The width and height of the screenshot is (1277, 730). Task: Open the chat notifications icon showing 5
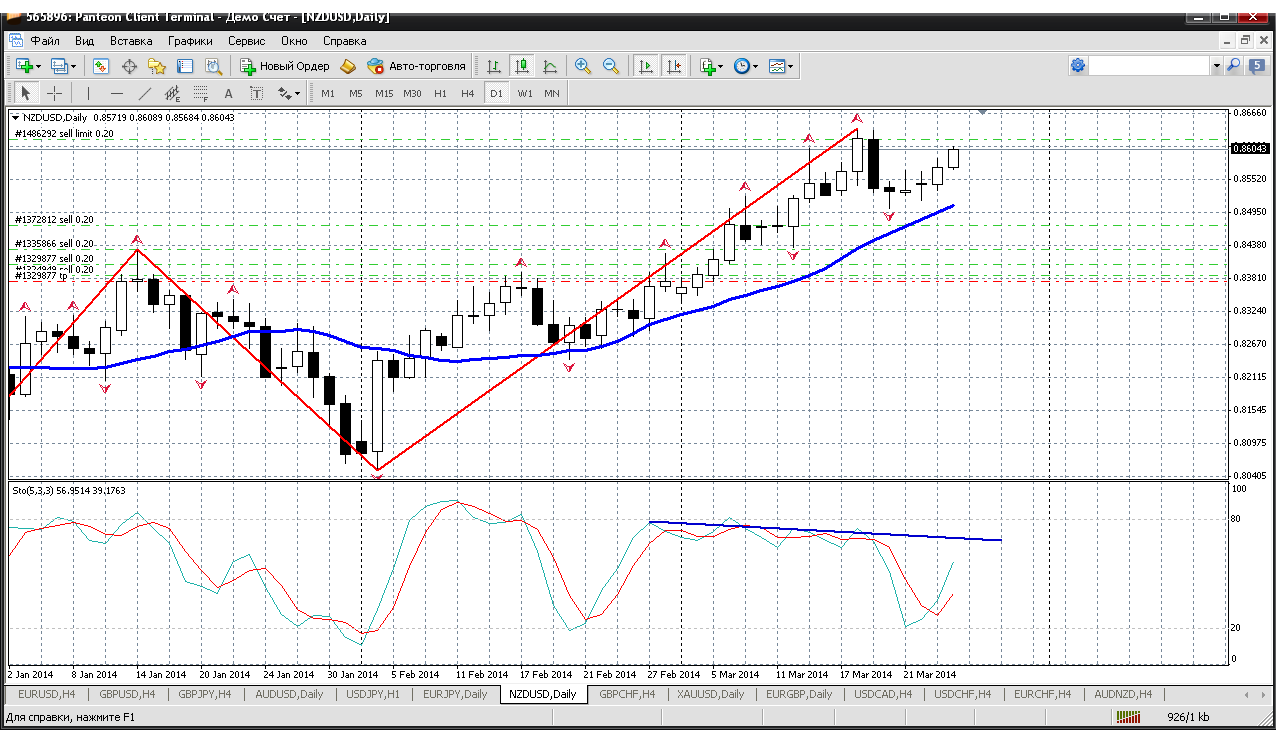point(1256,66)
